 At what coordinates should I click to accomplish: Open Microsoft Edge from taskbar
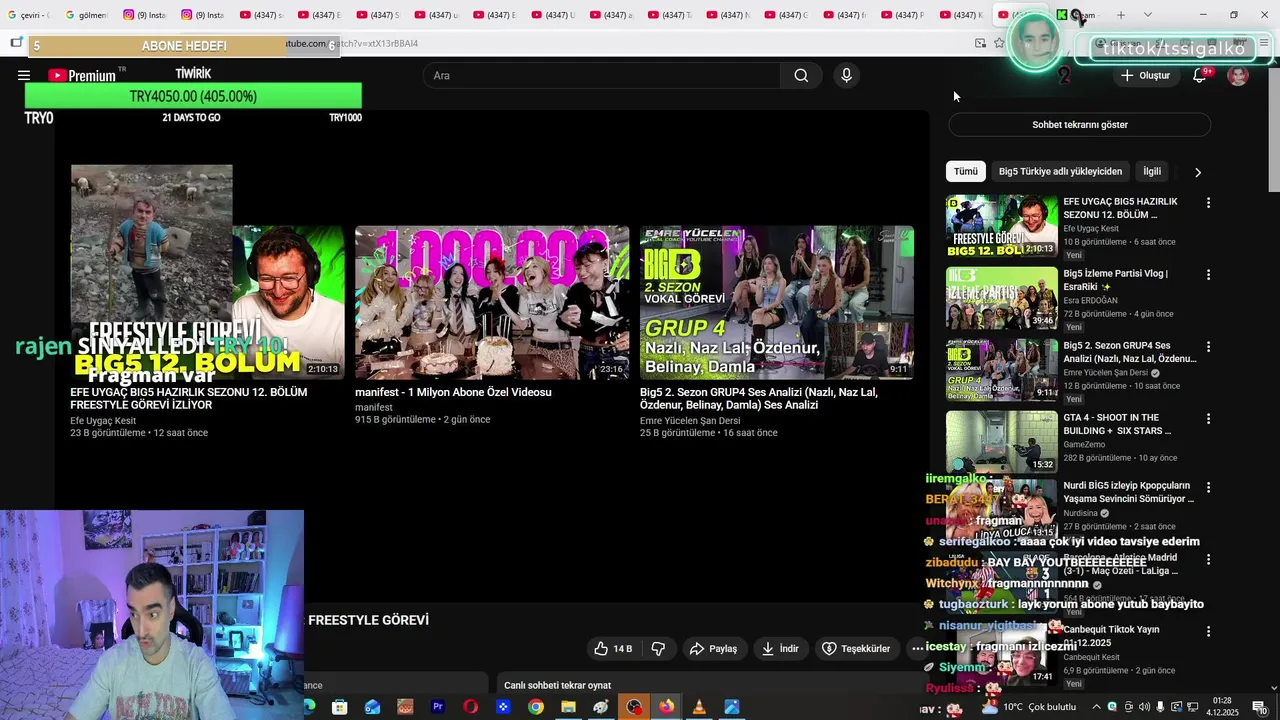point(308,707)
